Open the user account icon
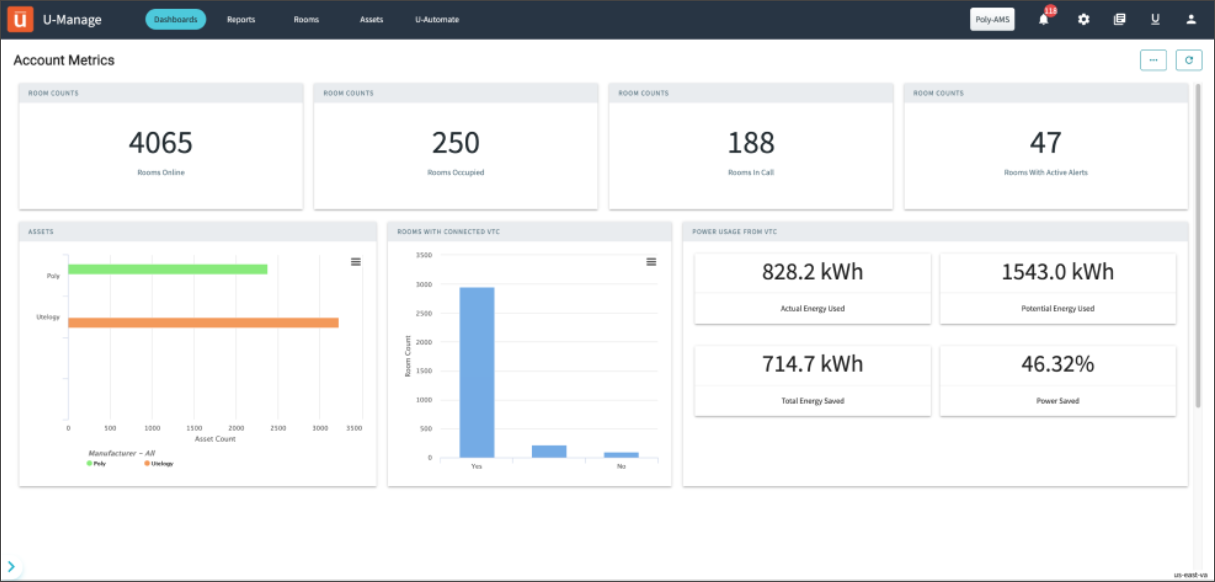 [1189, 19]
